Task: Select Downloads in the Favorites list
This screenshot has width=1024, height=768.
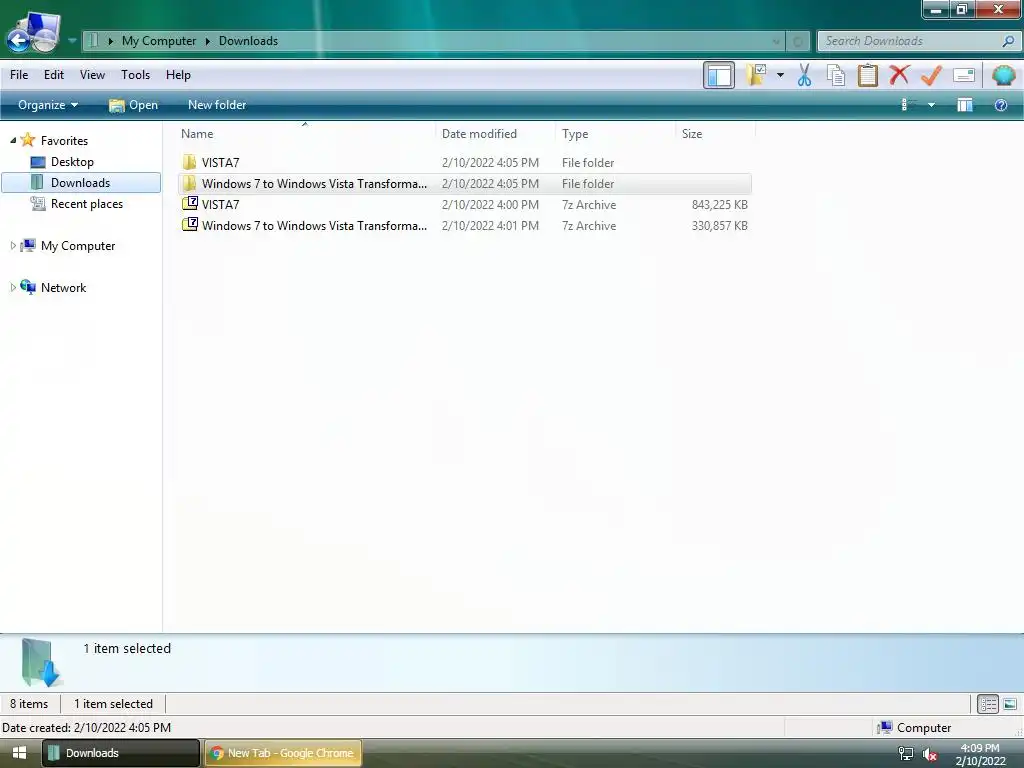Action: (x=80, y=183)
